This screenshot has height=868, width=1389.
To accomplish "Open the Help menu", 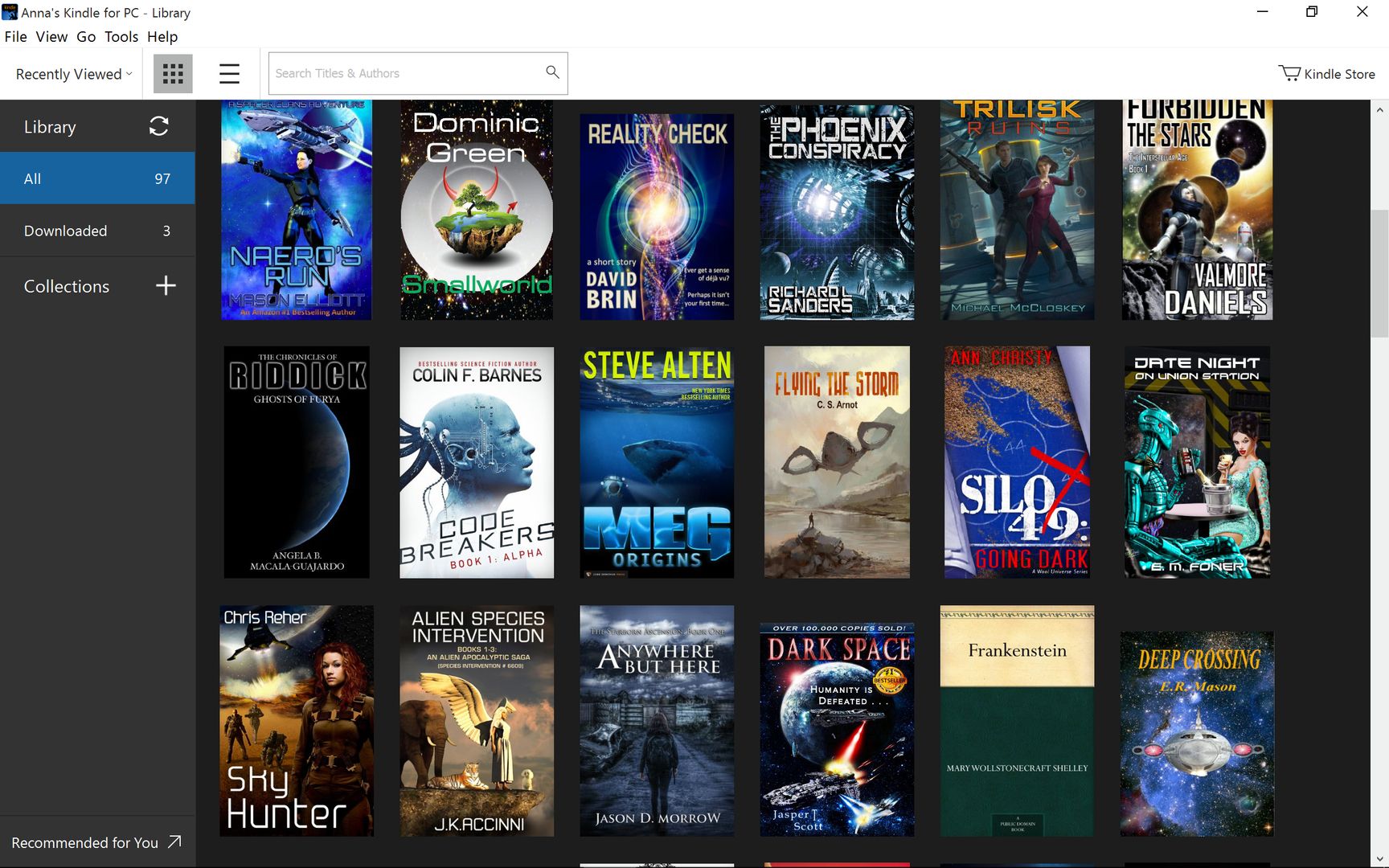I will [x=162, y=36].
